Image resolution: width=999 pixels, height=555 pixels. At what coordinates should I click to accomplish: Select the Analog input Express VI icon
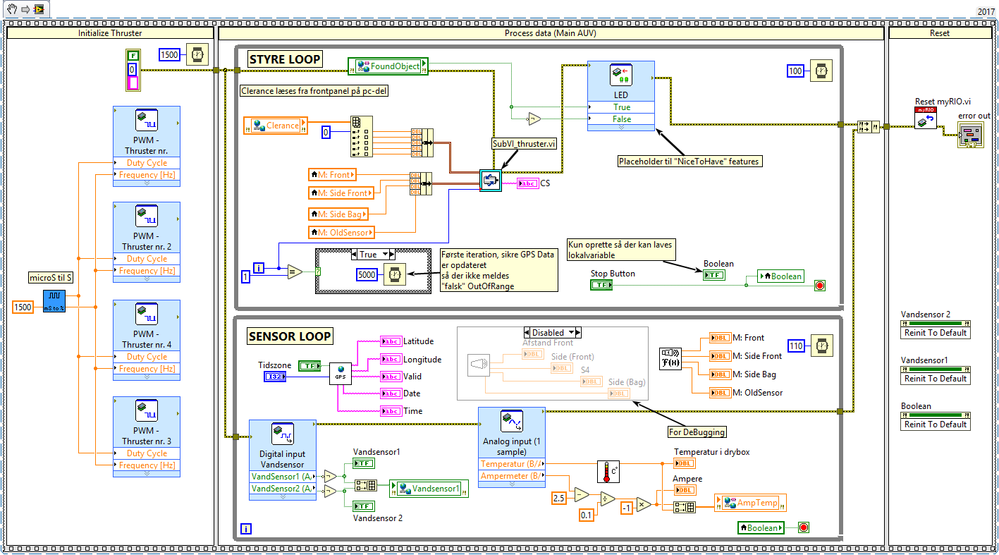[512, 421]
